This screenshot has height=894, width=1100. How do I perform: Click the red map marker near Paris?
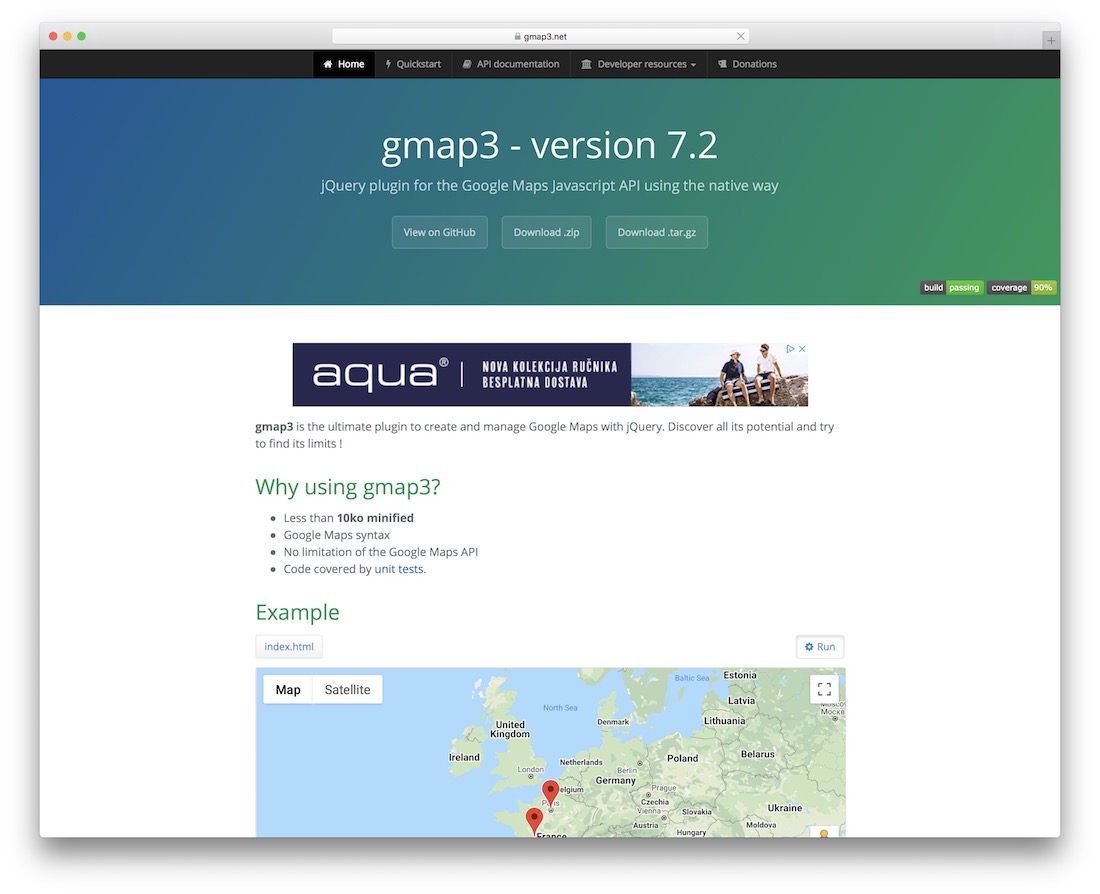(551, 793)
